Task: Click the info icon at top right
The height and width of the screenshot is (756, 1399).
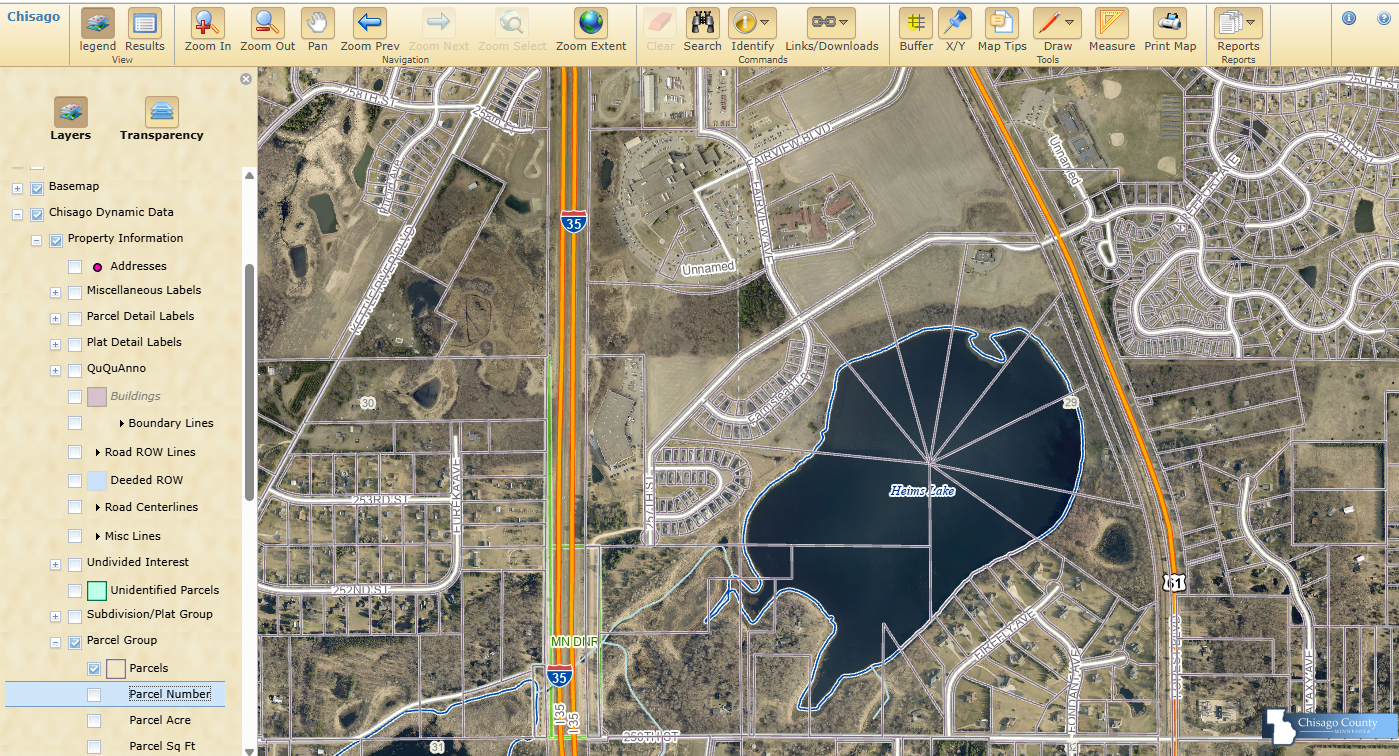Action: click(1349, 17)
